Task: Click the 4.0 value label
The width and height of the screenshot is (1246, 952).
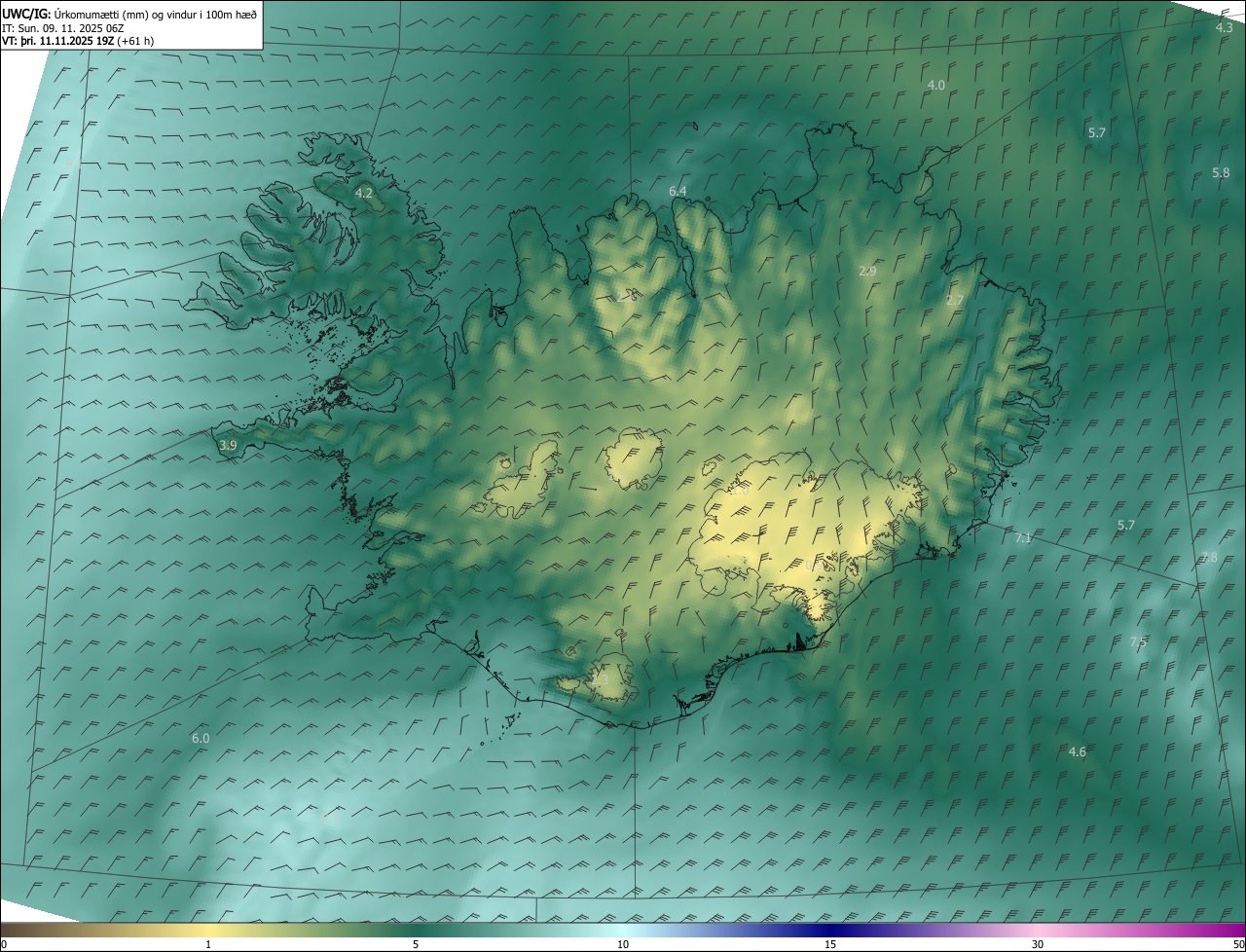Action: coord(935,86)
